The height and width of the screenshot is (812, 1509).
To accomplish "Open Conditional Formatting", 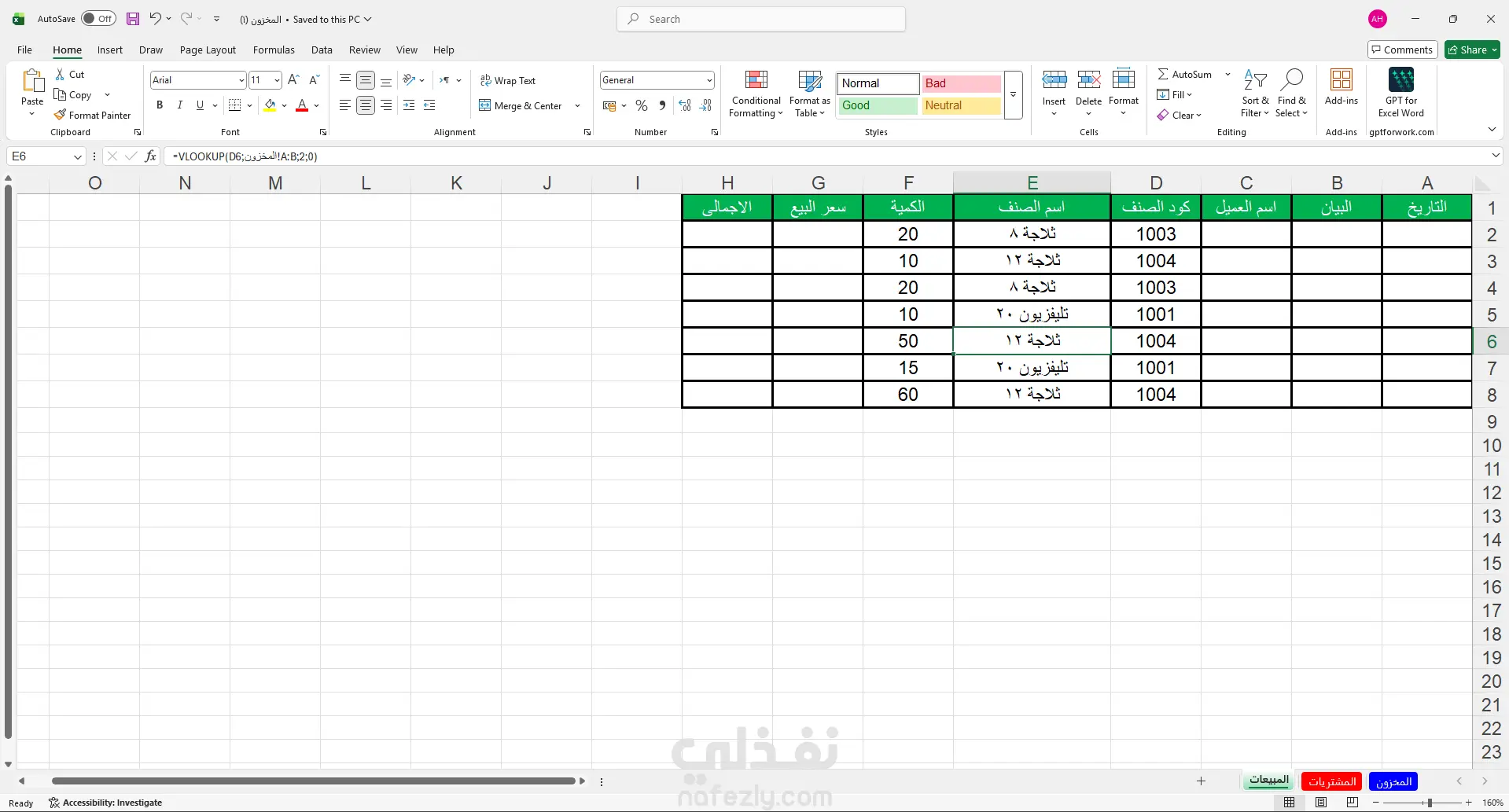I will (x=756, y=94).
